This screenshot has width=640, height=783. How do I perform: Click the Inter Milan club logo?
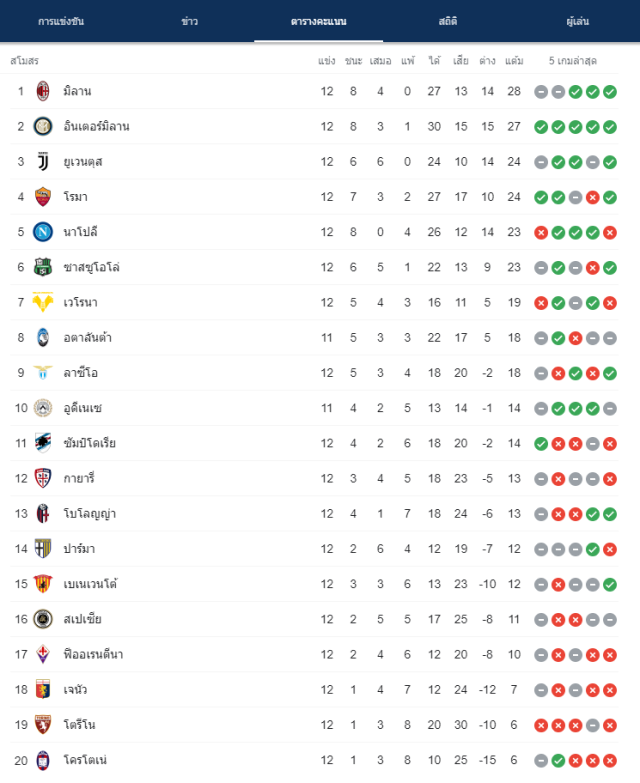(x=43, y=126)
